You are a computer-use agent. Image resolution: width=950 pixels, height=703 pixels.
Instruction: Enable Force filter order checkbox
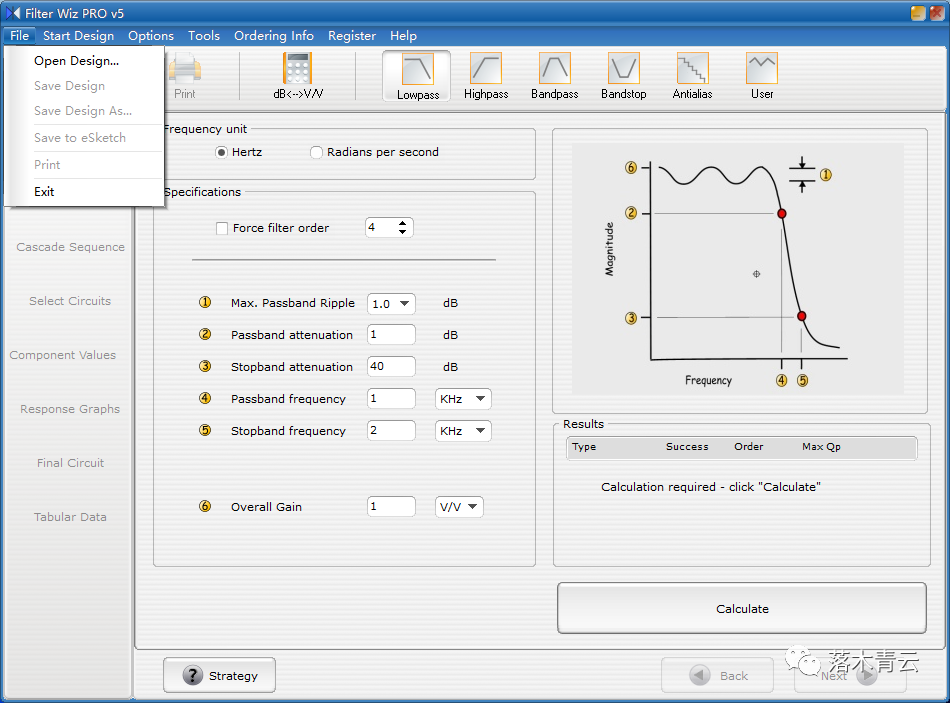click(222, 228)
